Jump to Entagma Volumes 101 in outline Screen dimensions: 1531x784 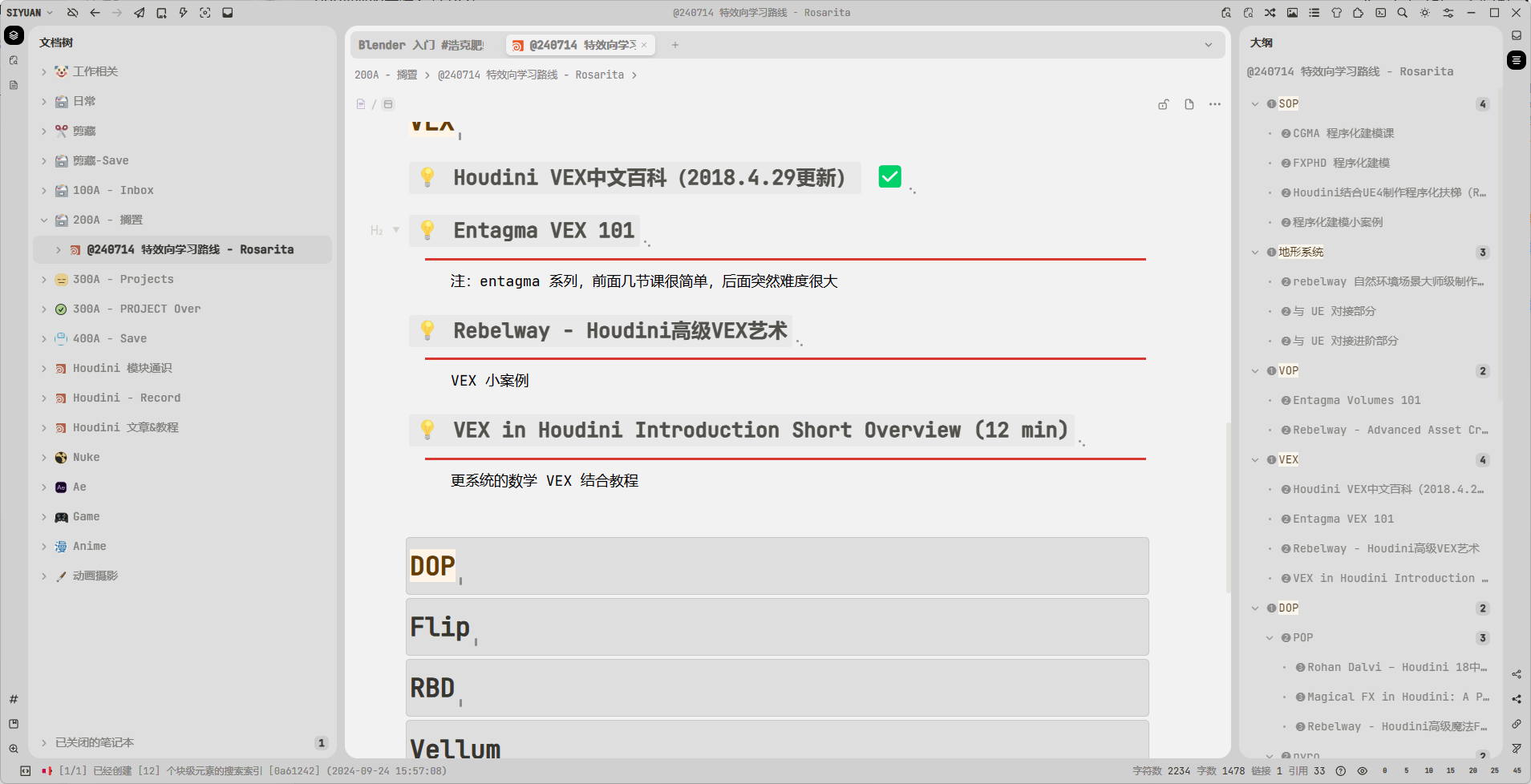coord(1356,400)
